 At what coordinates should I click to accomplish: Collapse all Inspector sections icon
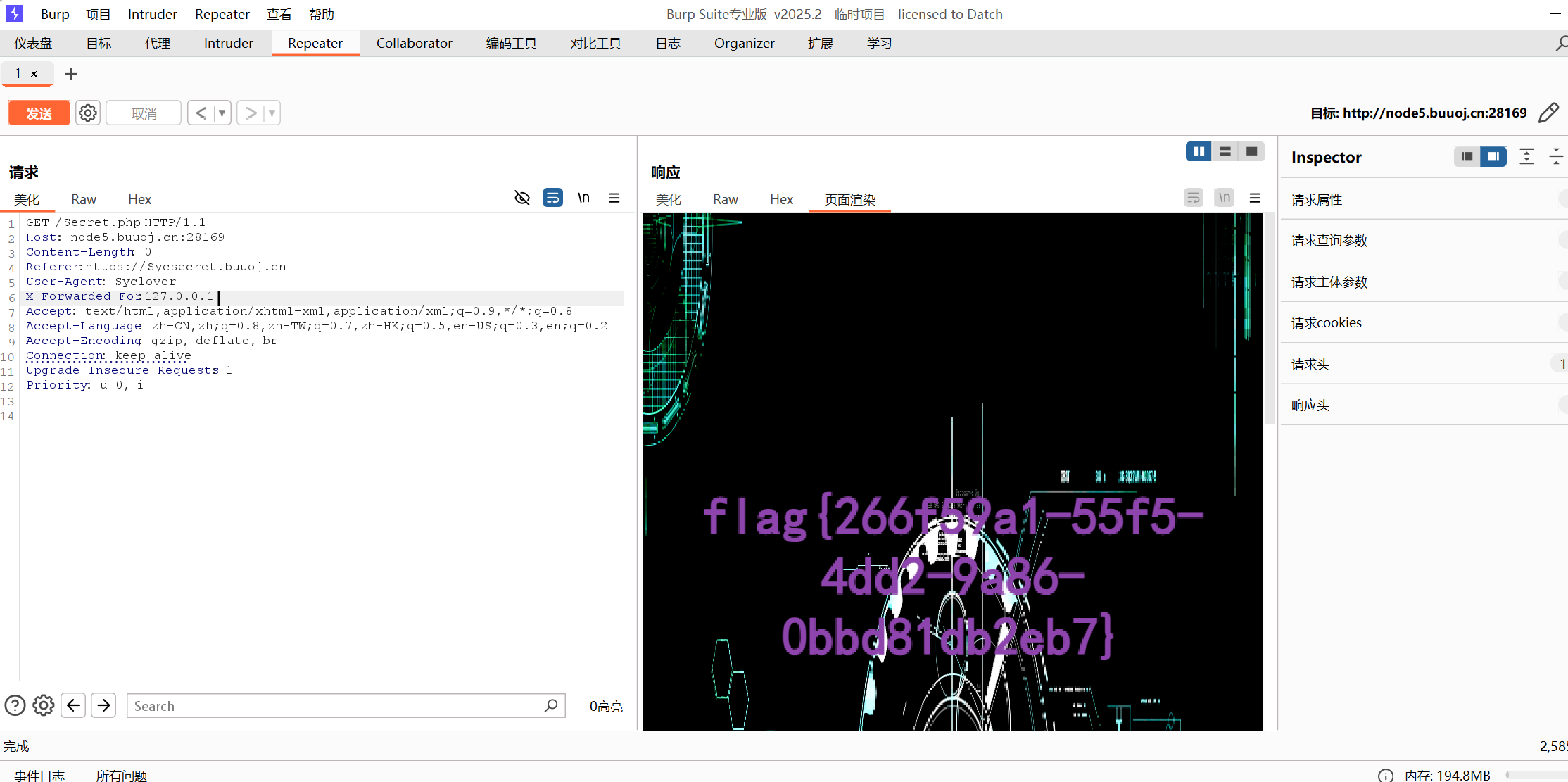click(x=1556, y=156)
